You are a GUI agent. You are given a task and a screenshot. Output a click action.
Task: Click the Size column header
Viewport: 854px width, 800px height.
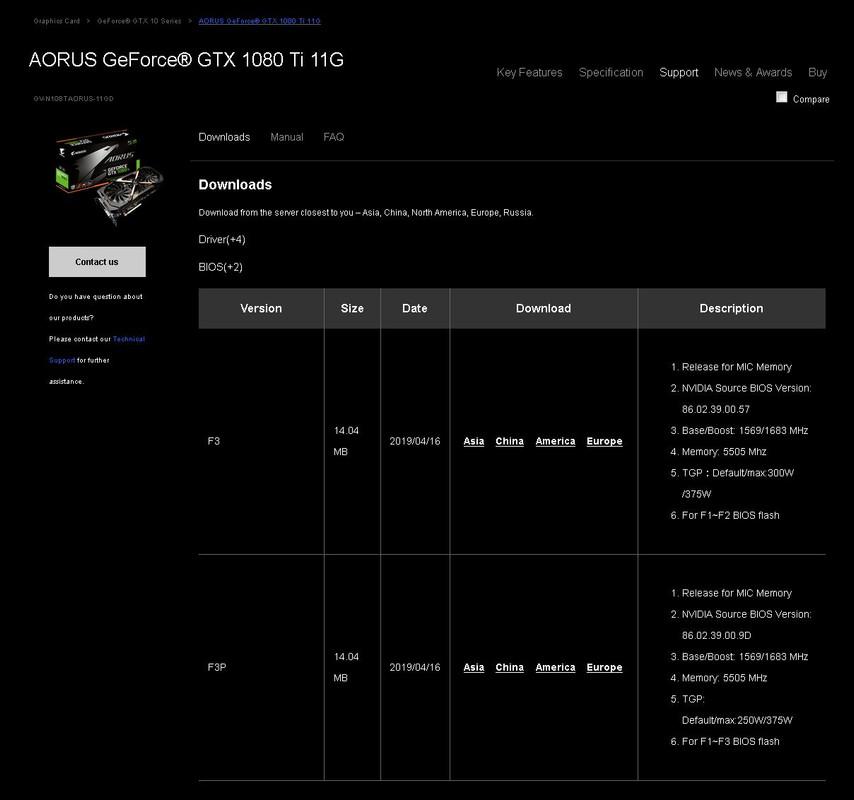coord(352,308)
